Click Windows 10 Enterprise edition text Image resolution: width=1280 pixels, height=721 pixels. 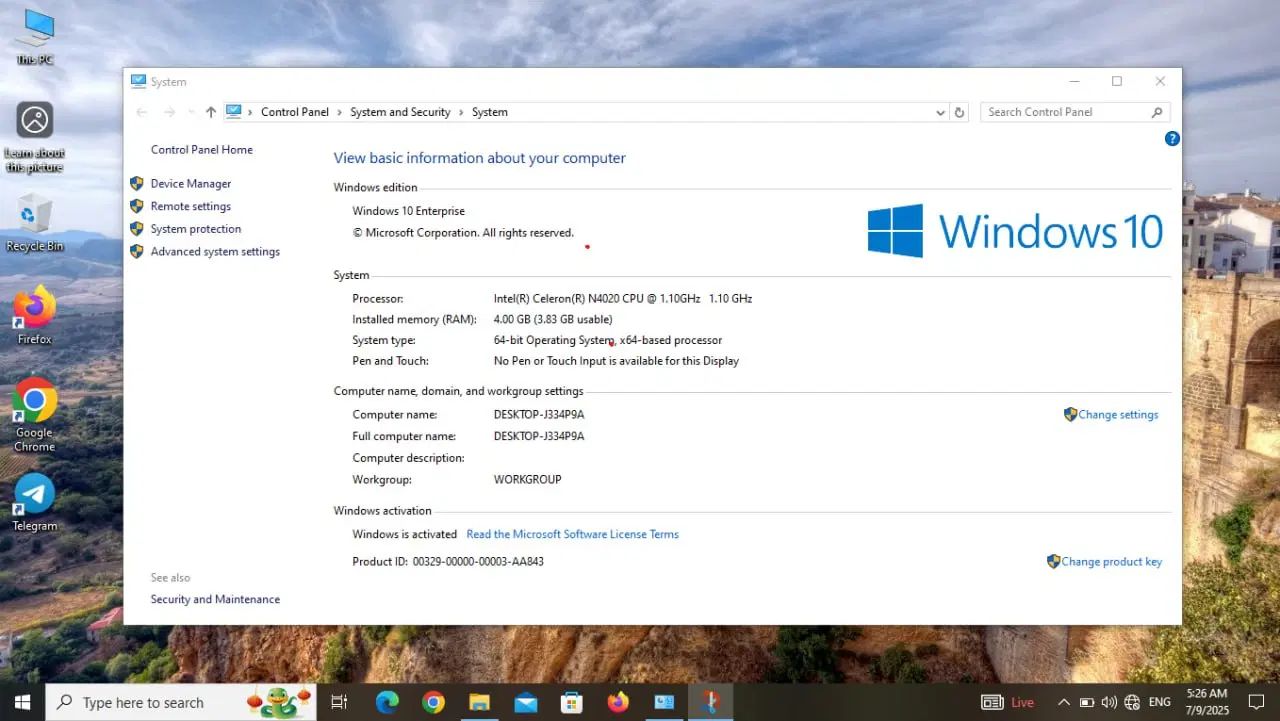409,211
